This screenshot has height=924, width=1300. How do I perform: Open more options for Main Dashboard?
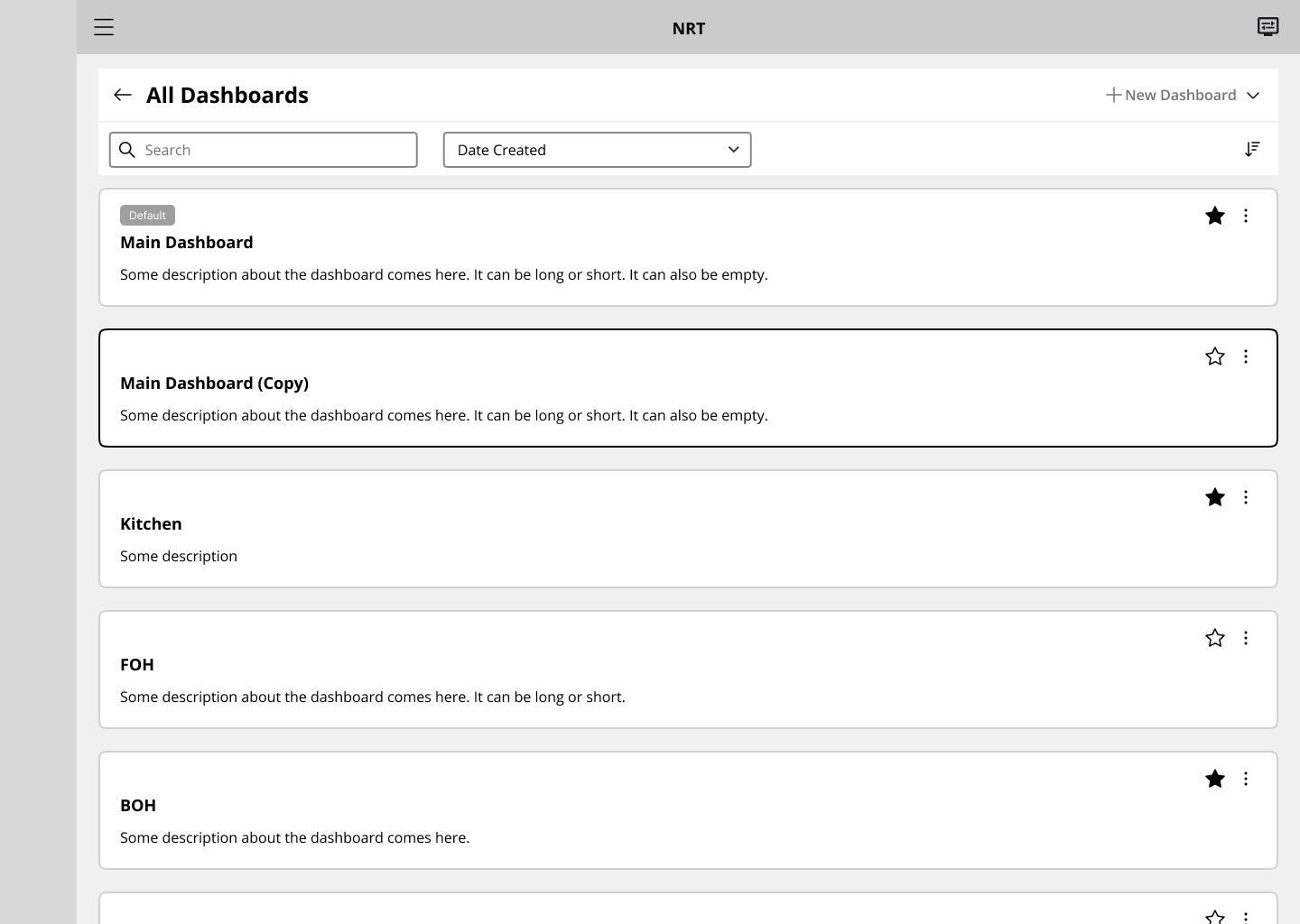pyautogui.click(x=1246, y=216)
